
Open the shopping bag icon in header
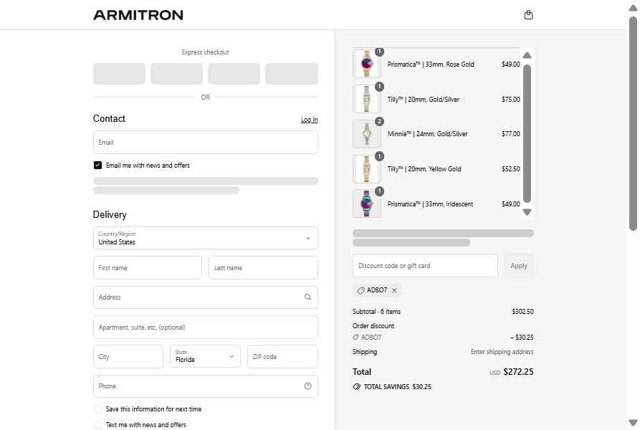tap(528, 15)
